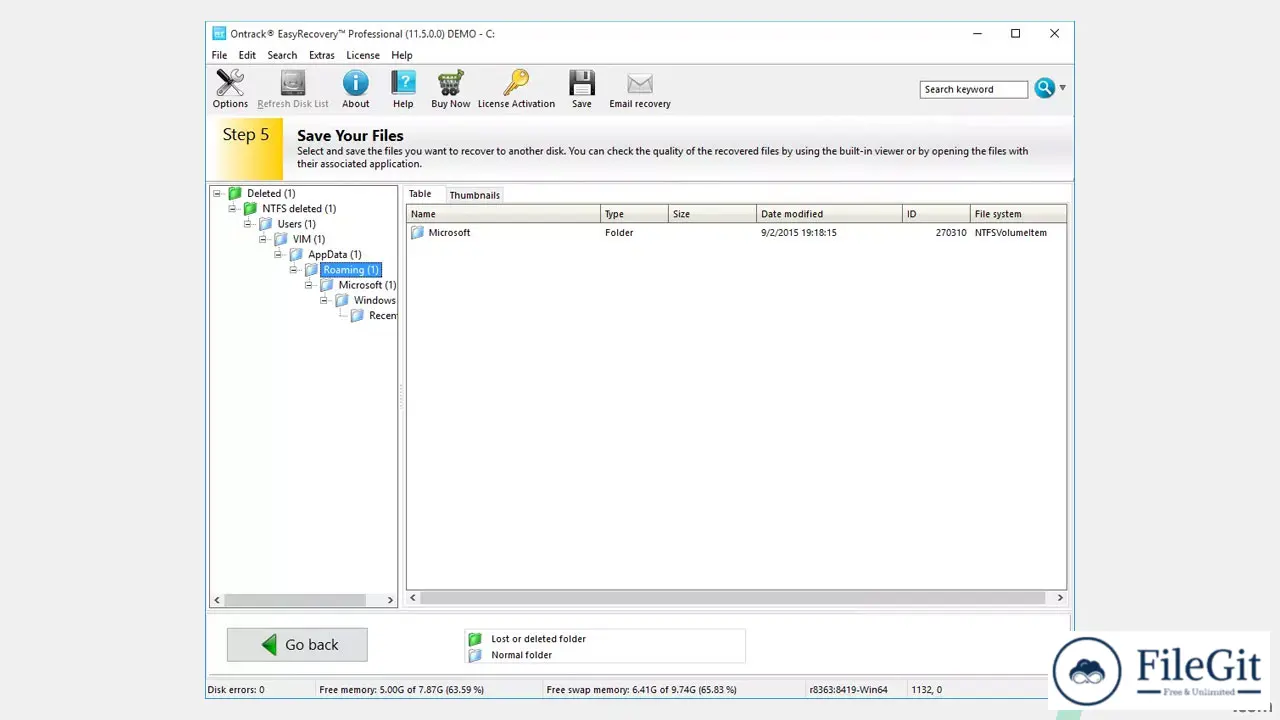Collapse the Deleted (1) tree node
Image resolution: width=1280 pixels, height=720 pixels.
pyautogui.click(x=218, y=193)
